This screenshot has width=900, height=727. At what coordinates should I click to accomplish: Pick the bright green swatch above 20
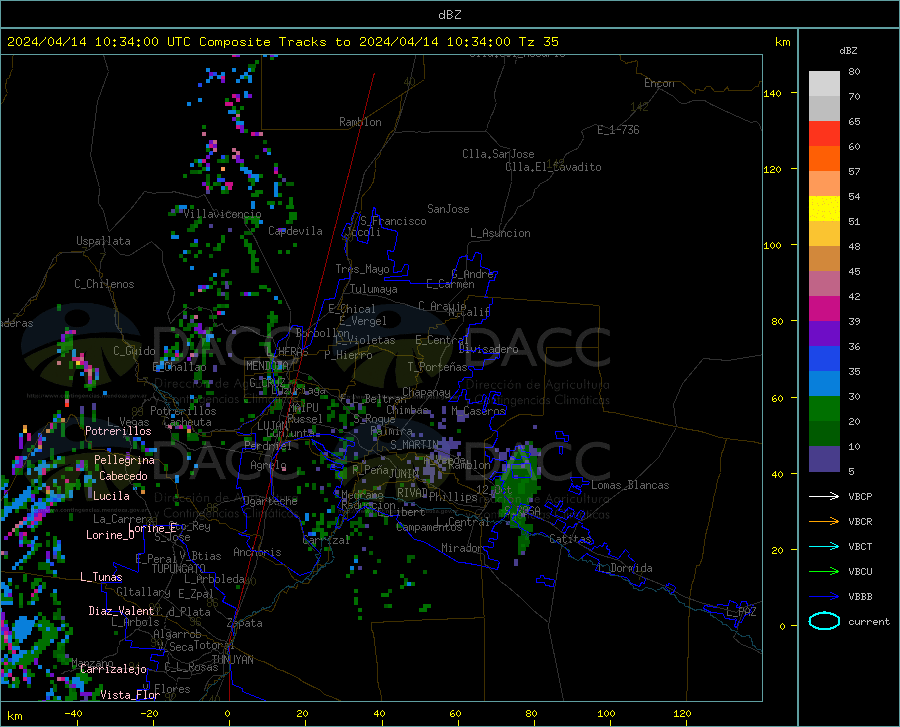[824, 408]
